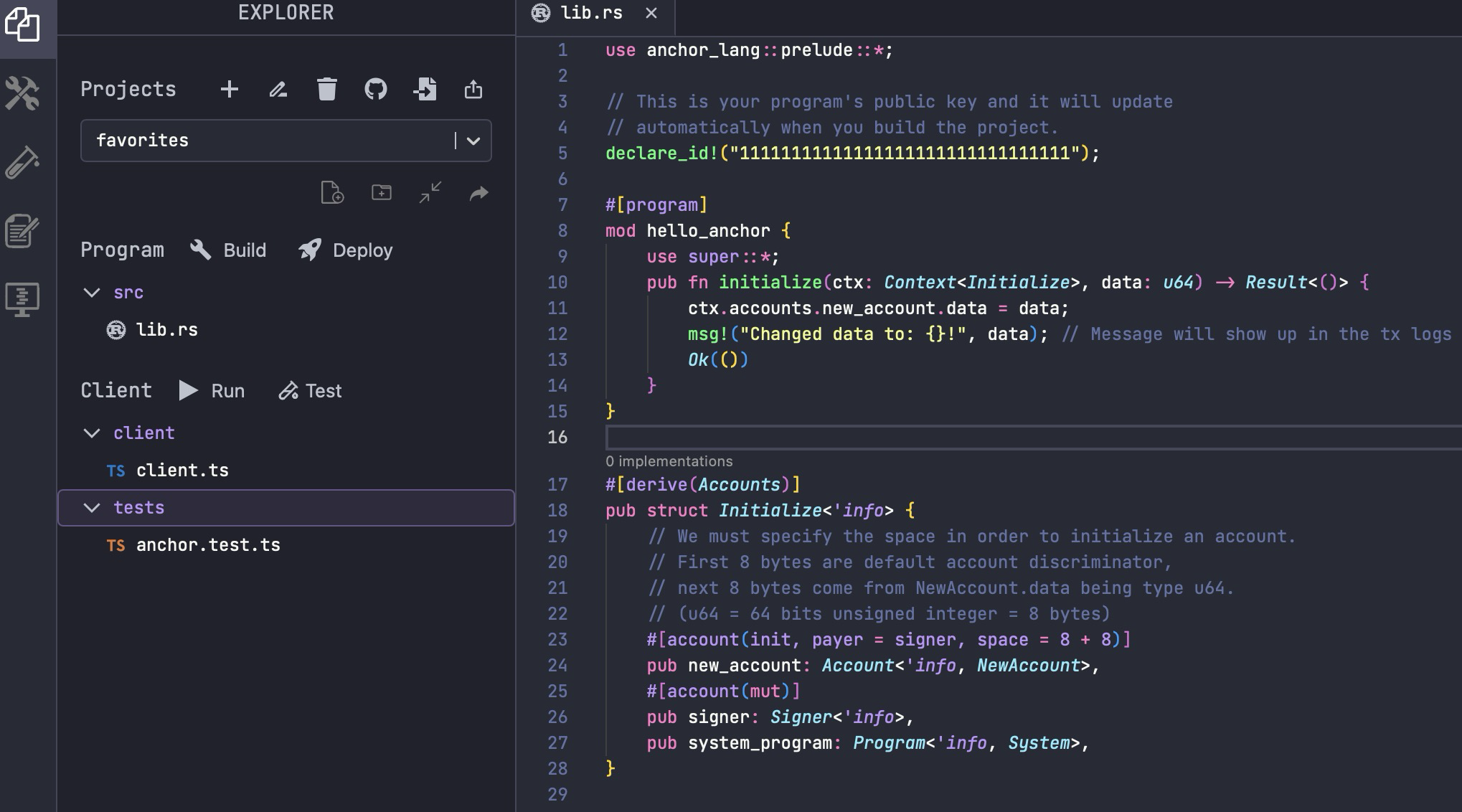The image size is (1462, 812).
Task: Collapse the src folder chevron
Action: click(x=92, y=293)
